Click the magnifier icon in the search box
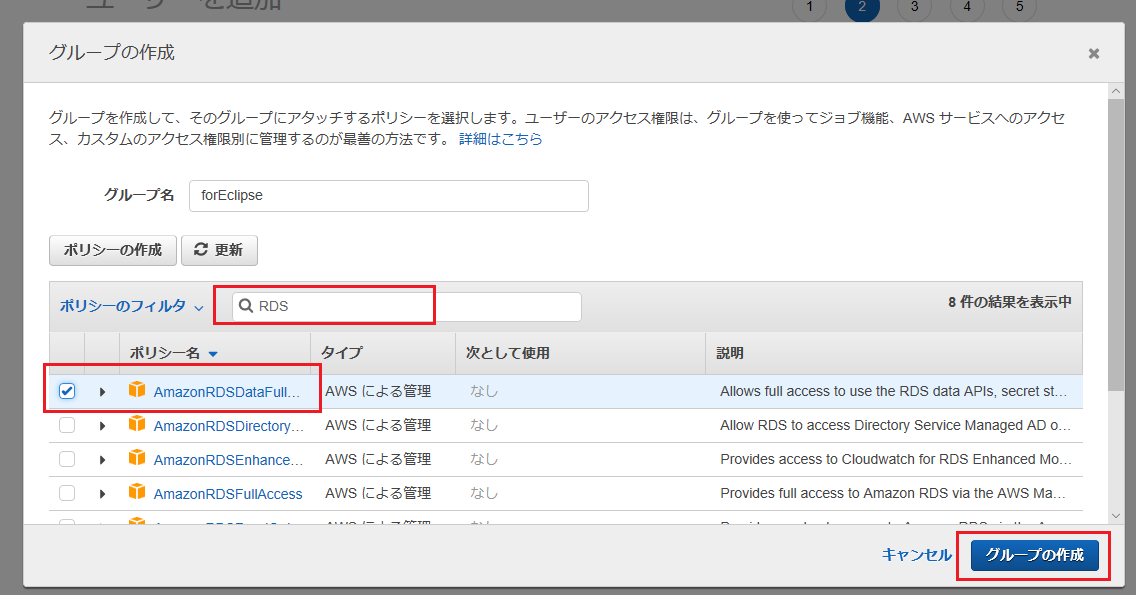The width and height of the screenshot is (1136, 595). tap(246, 306)
